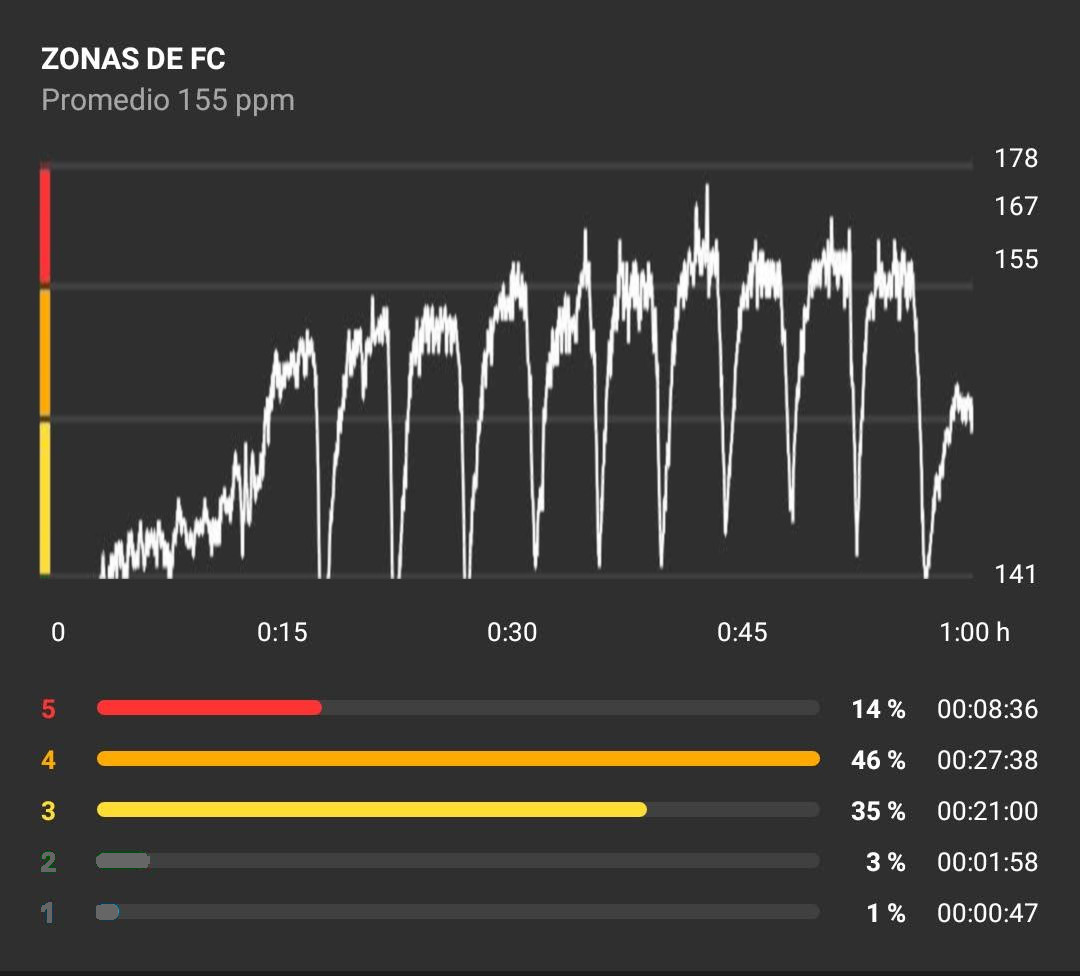
Task: Click the red zone color strip on chart
Action: (x=45, y=225)
